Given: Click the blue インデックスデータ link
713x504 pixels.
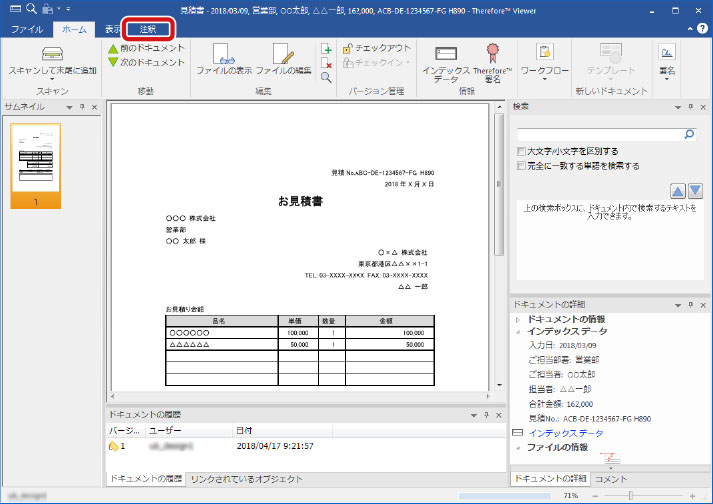Looking at the screenshot, I should click(x=565, y=433).
